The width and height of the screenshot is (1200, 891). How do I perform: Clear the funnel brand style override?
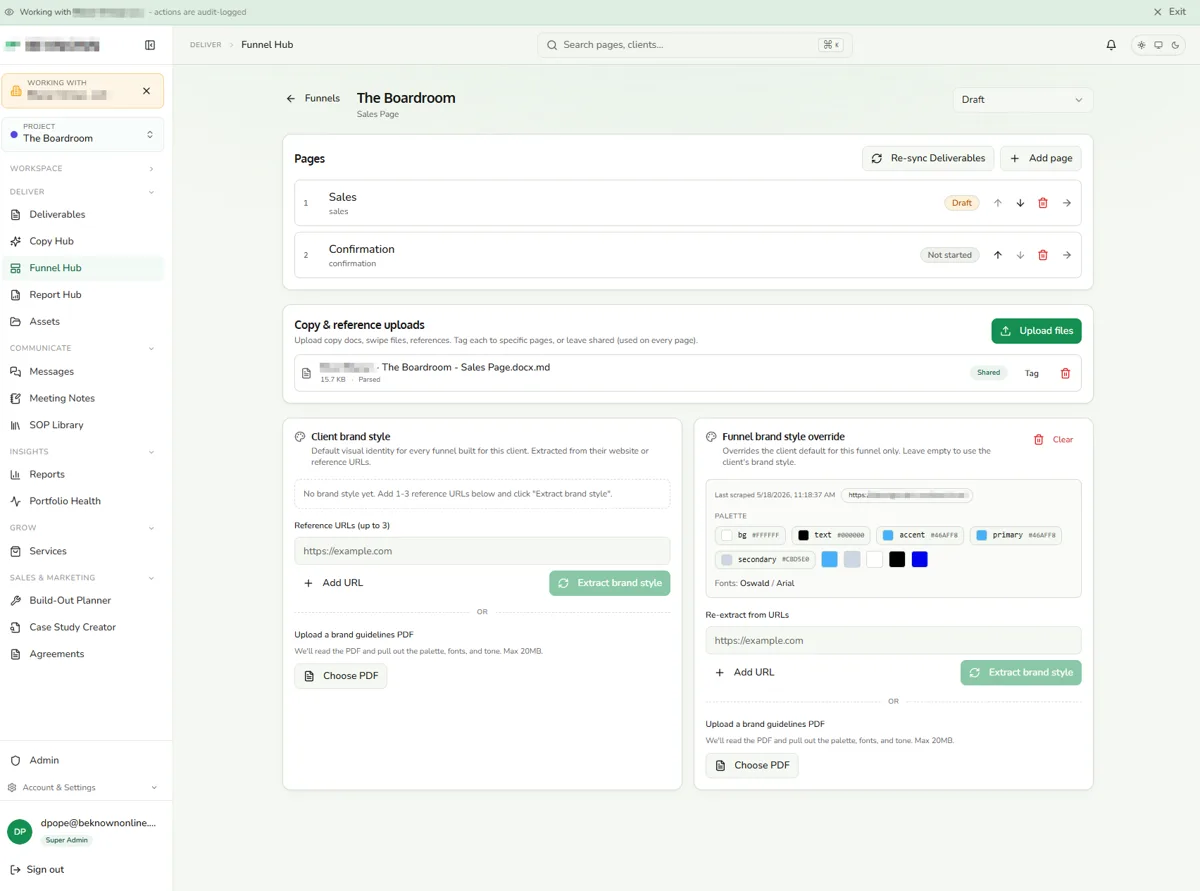[x=1053, y=439]
